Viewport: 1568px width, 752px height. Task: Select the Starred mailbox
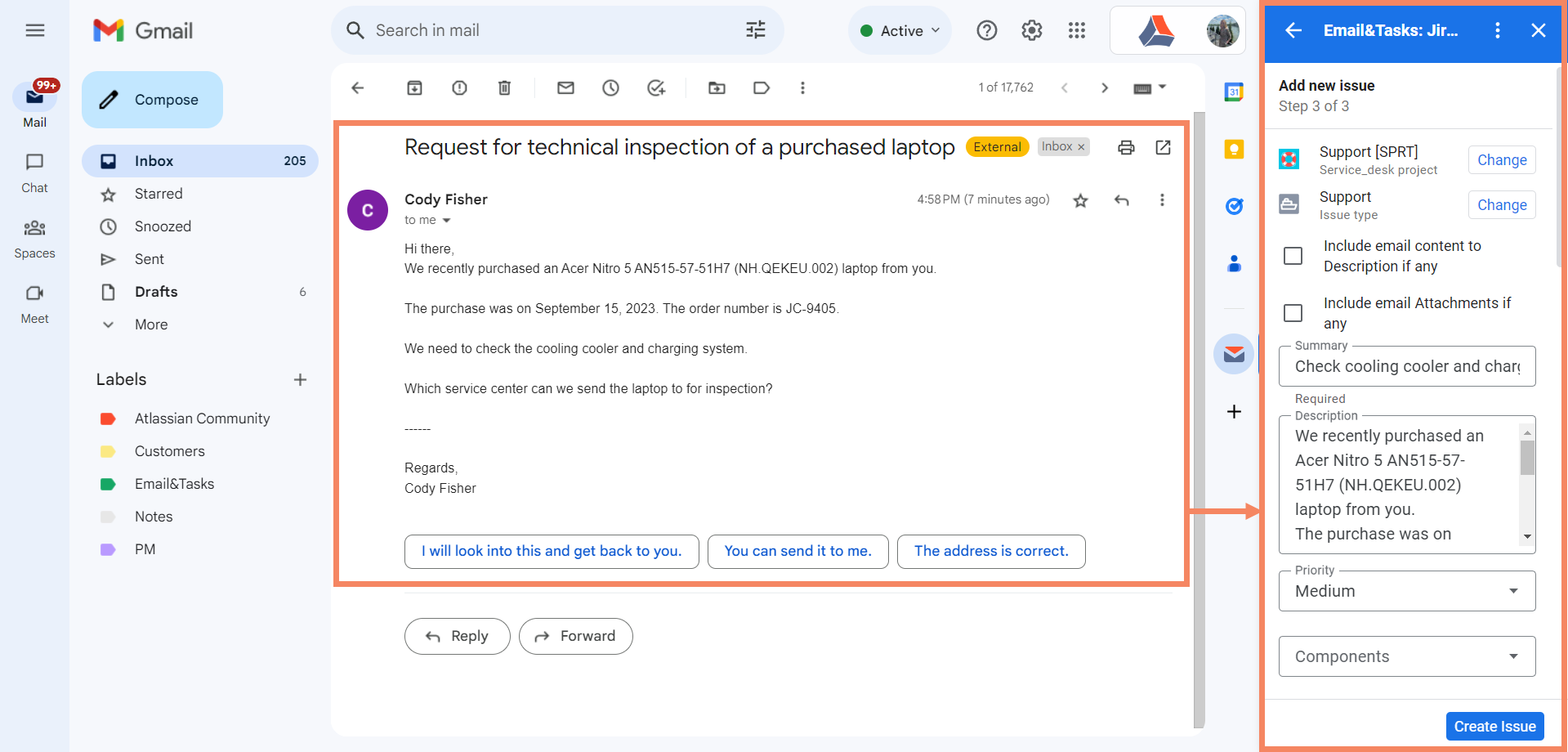(x=159, y=194)
